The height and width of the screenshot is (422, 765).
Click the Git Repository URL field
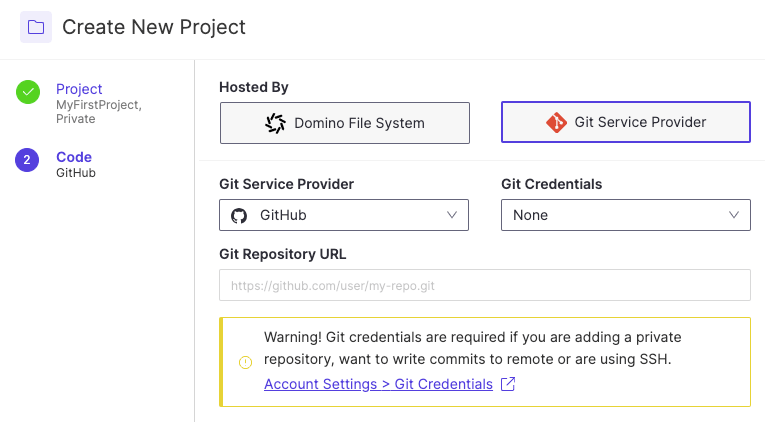[x=485, y=285]
